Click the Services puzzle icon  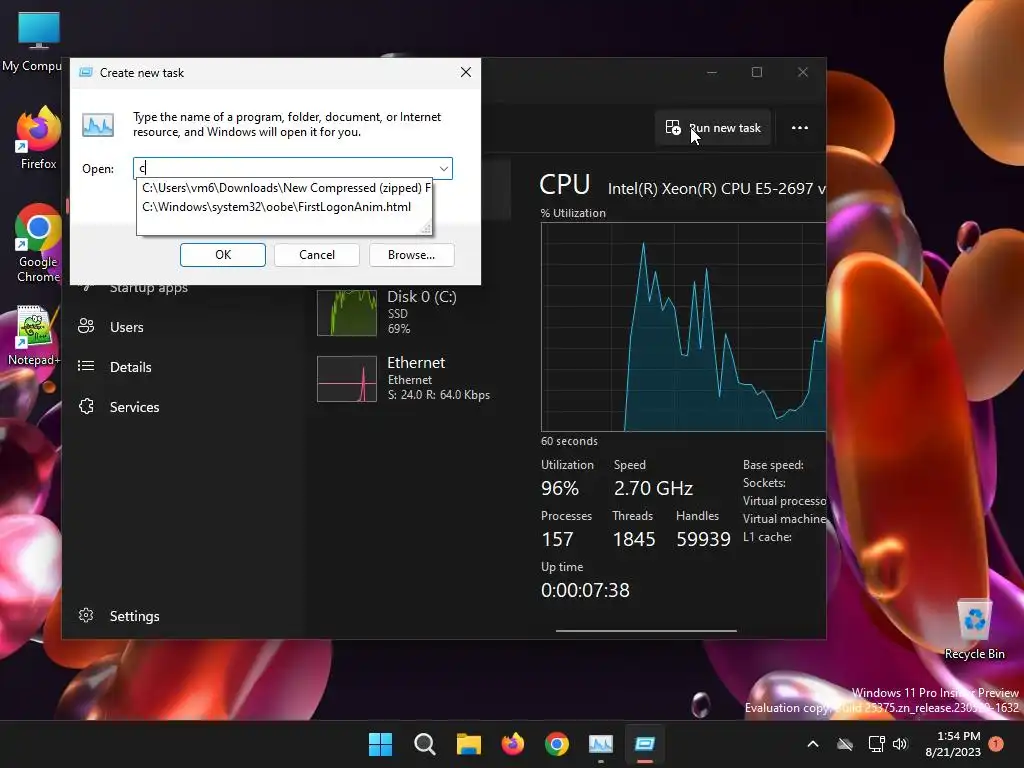(86, 406)
